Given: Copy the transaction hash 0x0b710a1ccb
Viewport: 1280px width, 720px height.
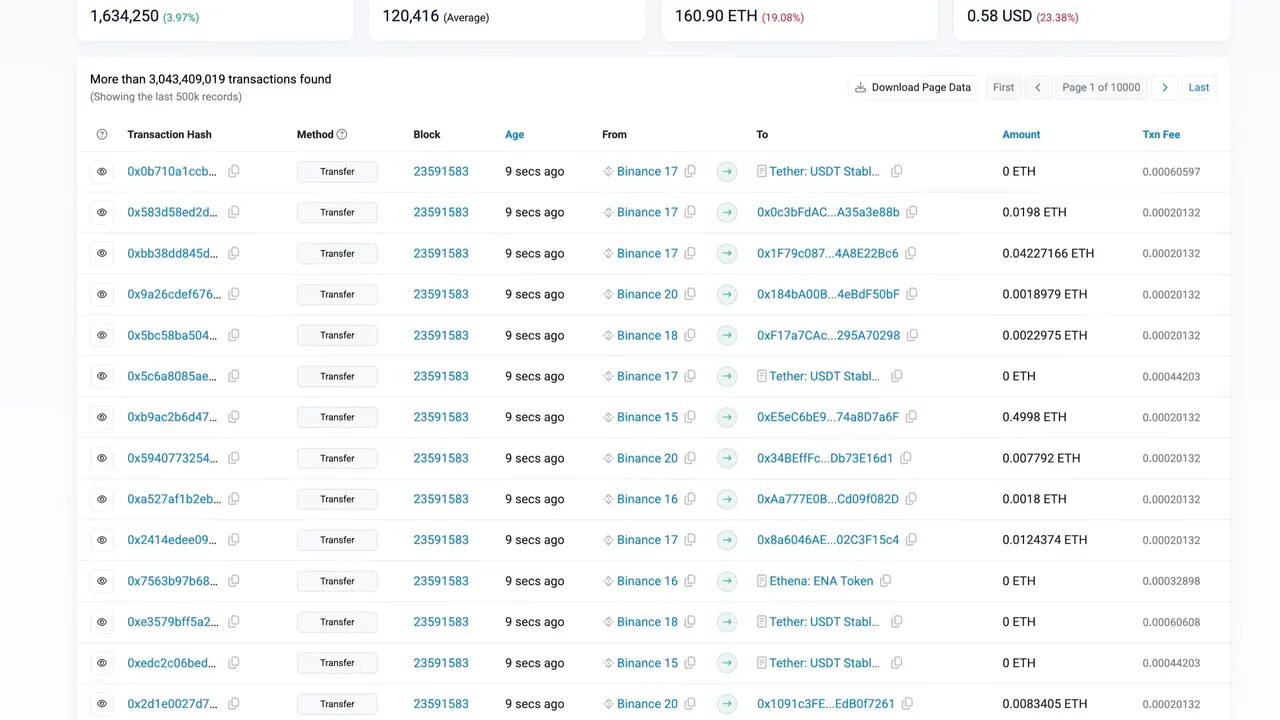Looking at the screenshot, I should (x=233, y=171).
